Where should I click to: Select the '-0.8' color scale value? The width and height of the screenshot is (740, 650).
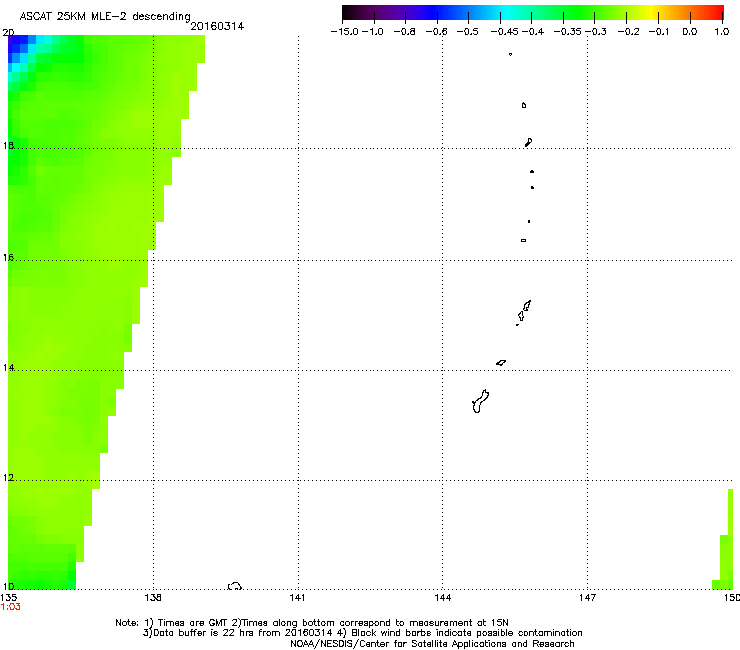tap(405, 32)
